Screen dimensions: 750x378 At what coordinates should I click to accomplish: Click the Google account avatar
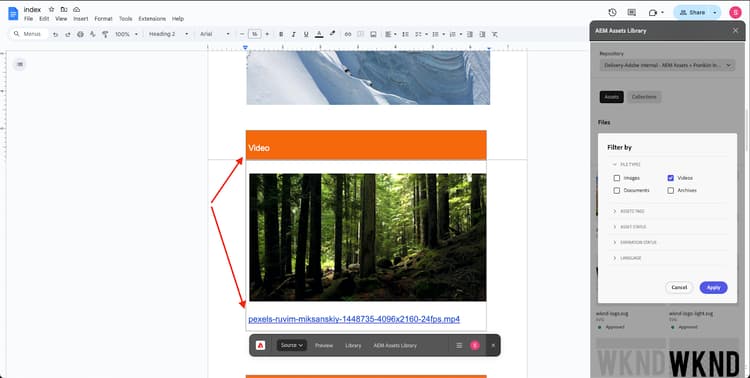(x=735, y=12)
